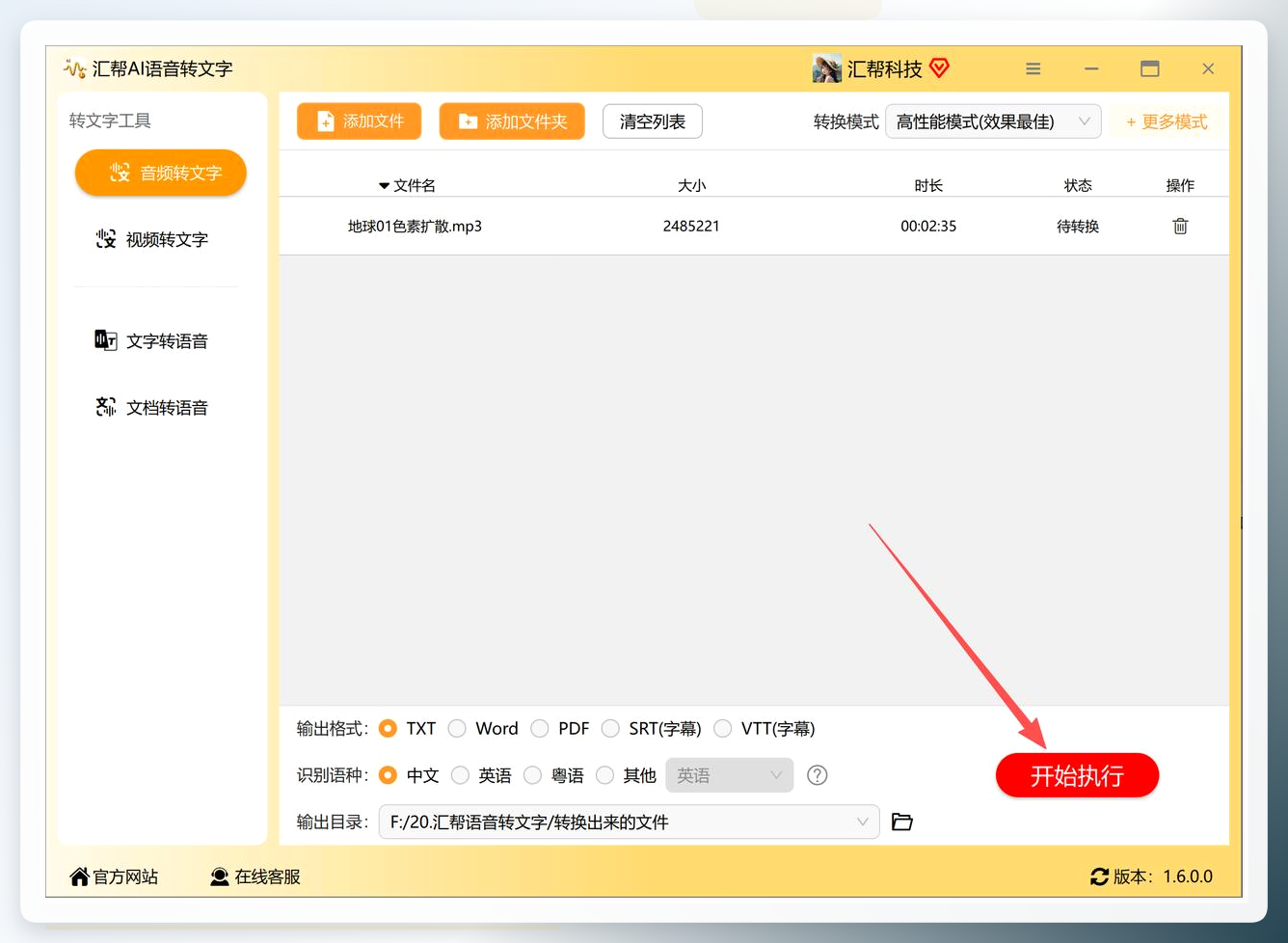Delete the 地球01色素扩散.mp3 row with trash icon
This screenshot has width=1288, height=943.
[x=1180, y=226]
